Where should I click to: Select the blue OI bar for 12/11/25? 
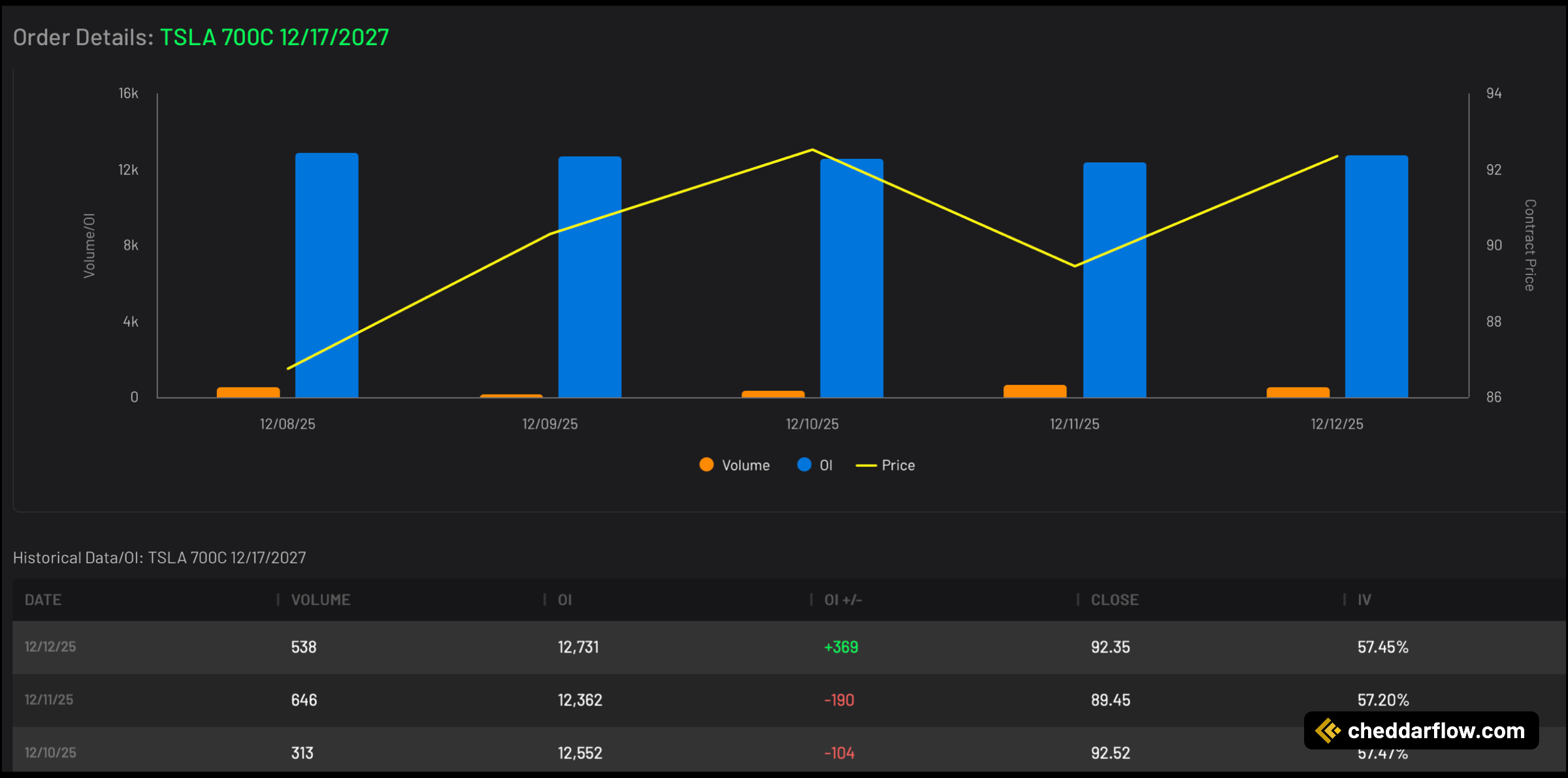pyautogui.click(x=1115, y=280)
